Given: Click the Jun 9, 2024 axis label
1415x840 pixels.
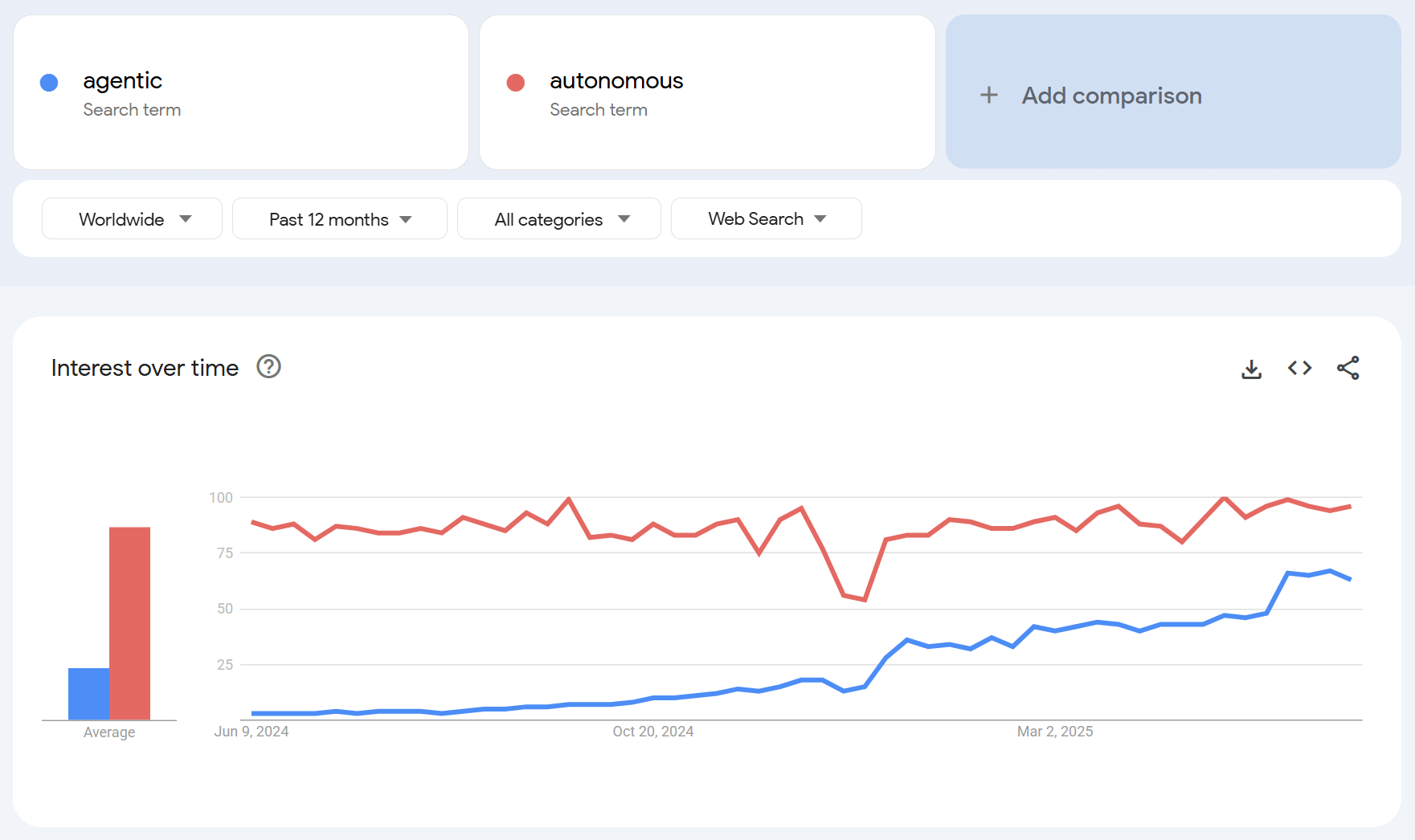Looking at the screenshot, I should tap(252, 732).
